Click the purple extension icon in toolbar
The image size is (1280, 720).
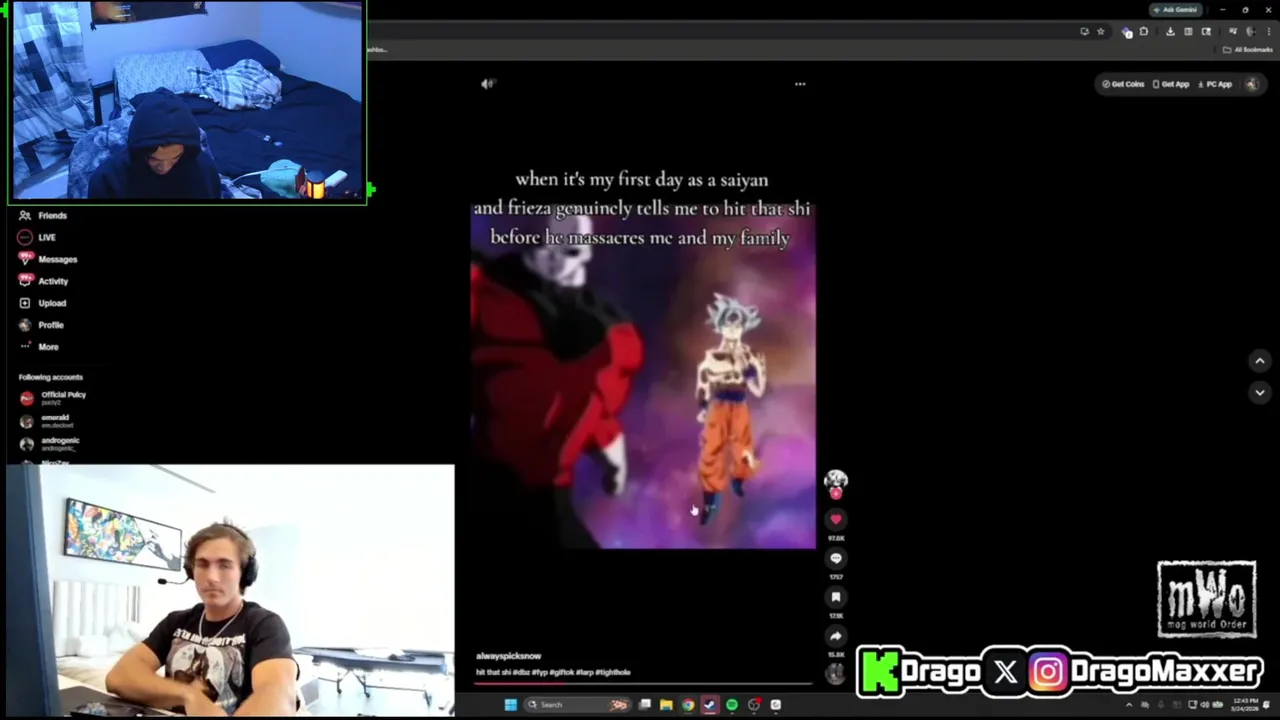[x=1127, y=32]
